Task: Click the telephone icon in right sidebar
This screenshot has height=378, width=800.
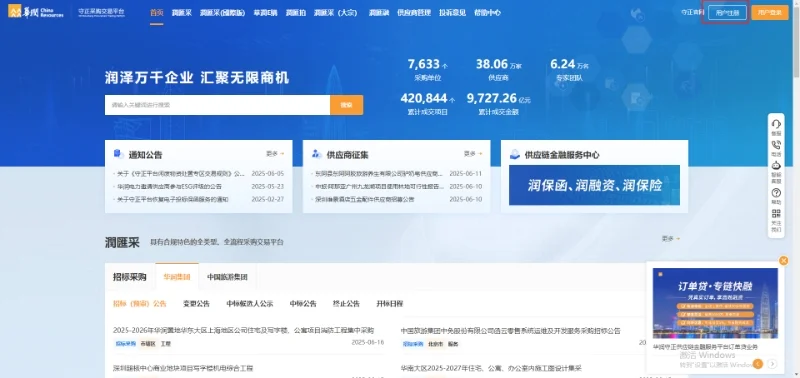Action: click(776, 145)
